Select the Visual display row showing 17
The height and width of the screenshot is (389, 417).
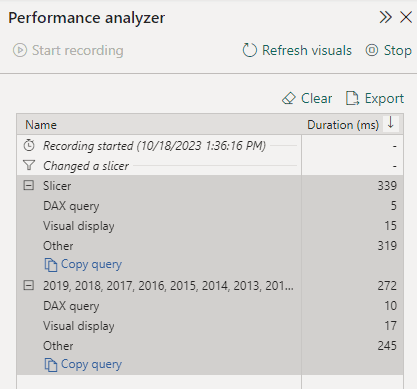210,326
